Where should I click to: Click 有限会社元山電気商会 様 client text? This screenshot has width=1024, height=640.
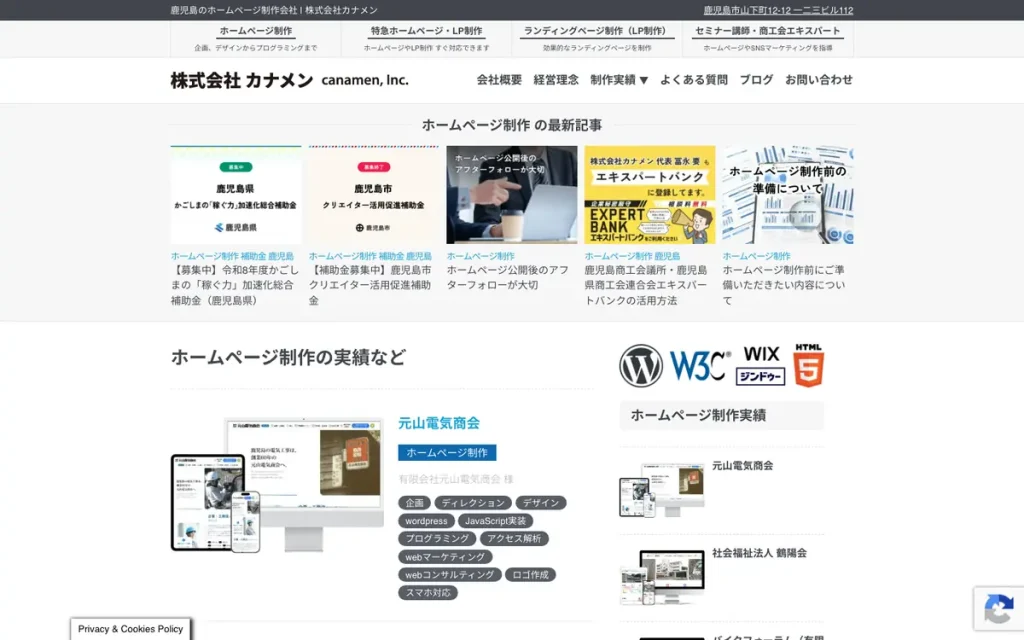click(x=456, y=479)
